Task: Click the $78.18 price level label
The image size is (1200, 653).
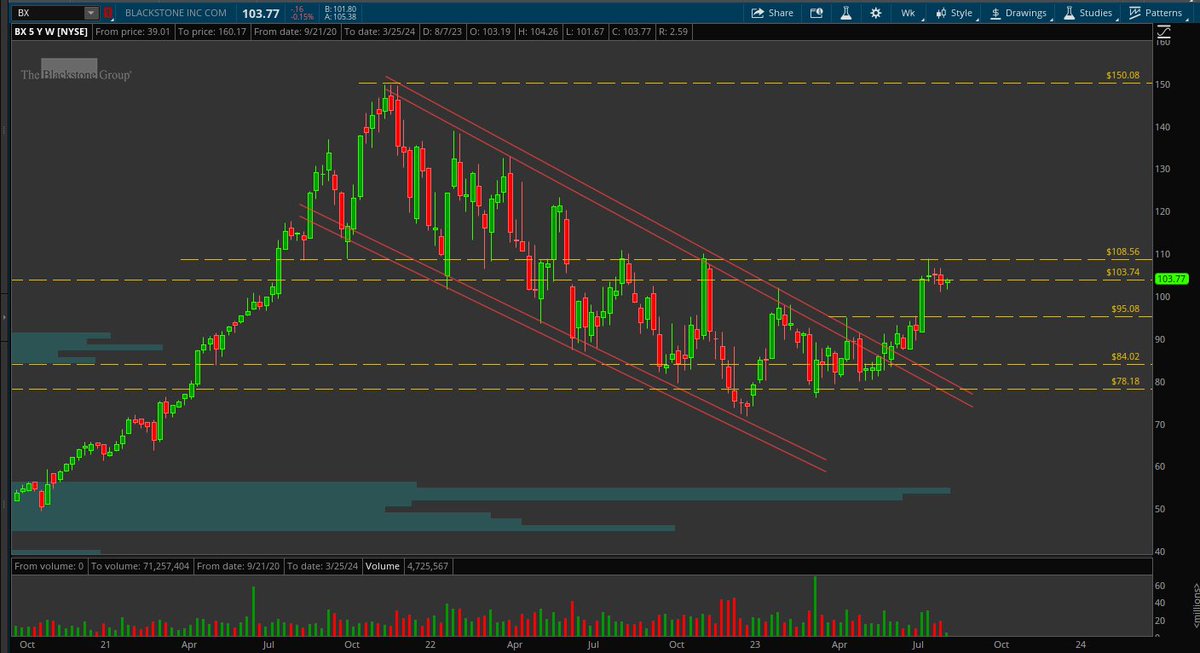Action: click(1125, 381)
